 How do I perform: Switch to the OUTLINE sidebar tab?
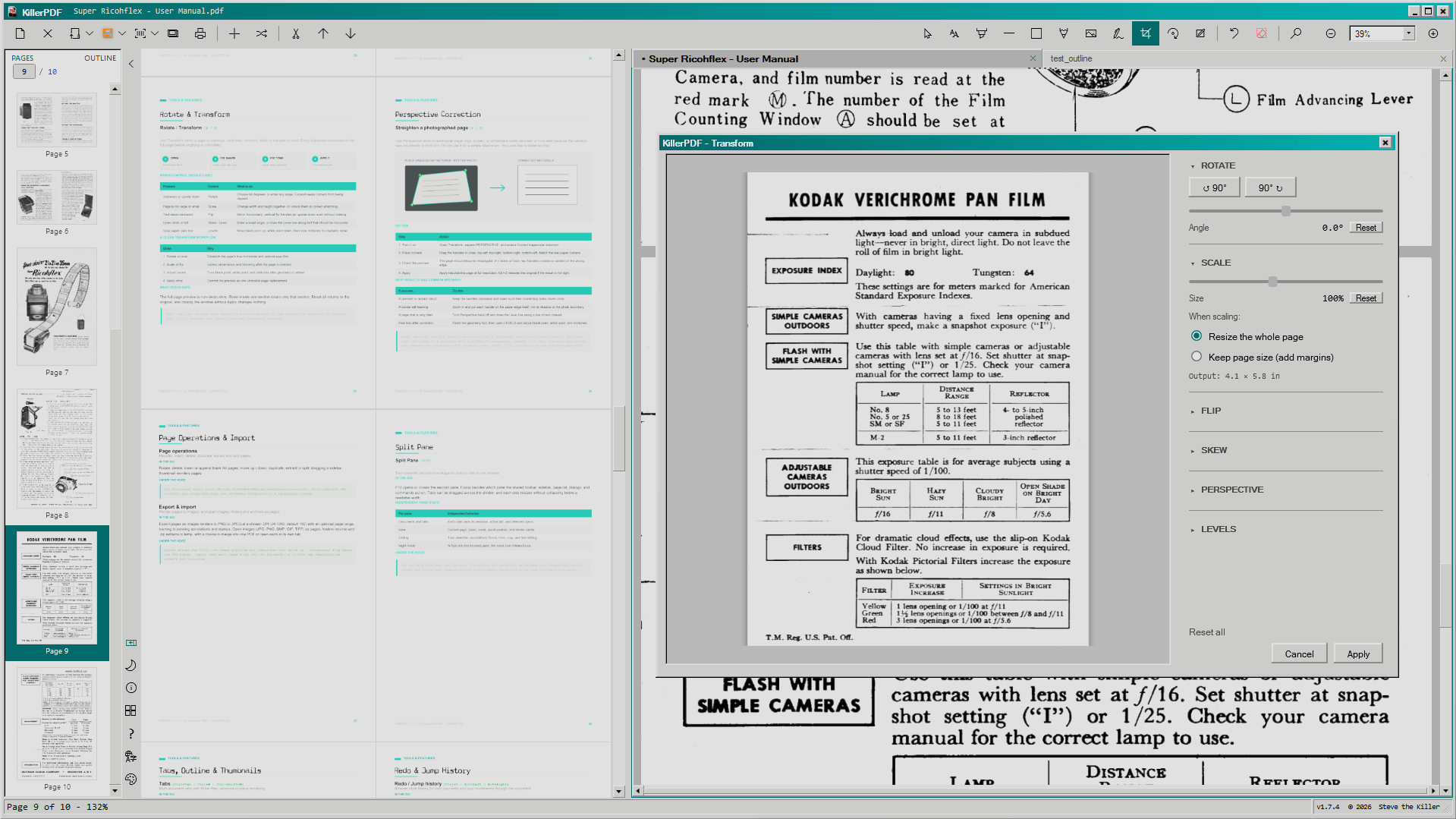pyautogui.click(x=100, y=58)
